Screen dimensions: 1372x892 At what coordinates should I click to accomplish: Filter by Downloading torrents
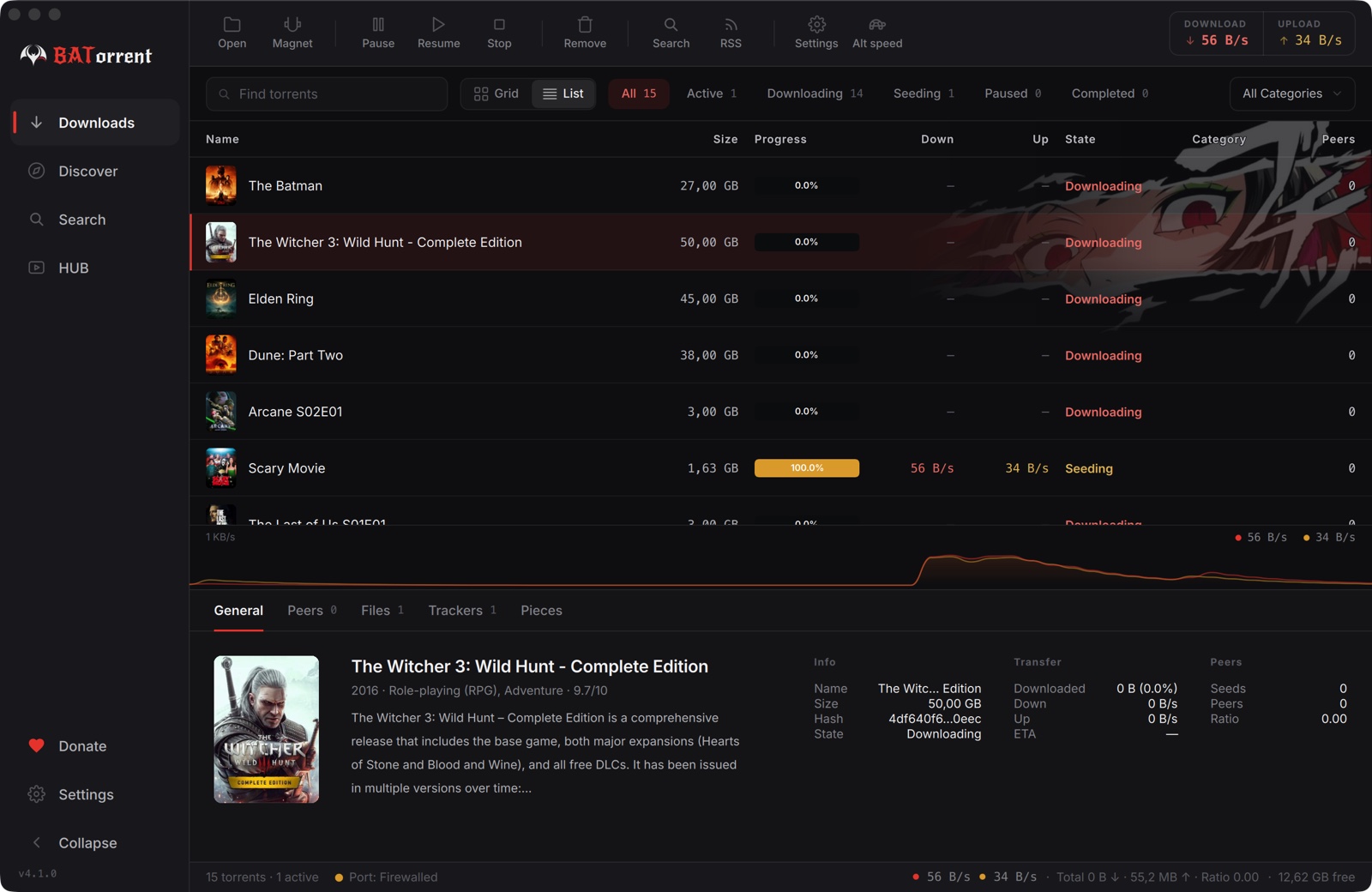point(815,93)
